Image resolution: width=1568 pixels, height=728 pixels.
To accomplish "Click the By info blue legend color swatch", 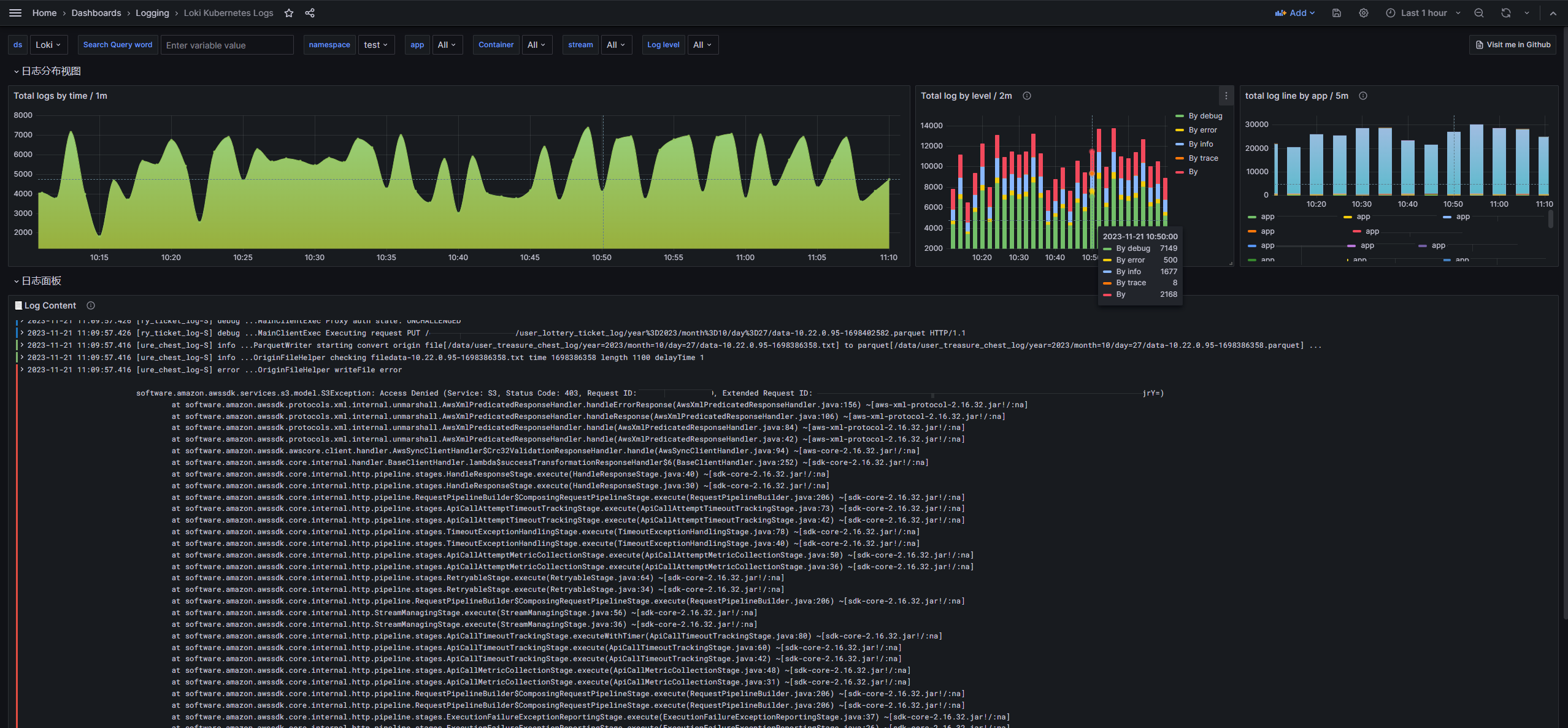I will pos(1180,144).
